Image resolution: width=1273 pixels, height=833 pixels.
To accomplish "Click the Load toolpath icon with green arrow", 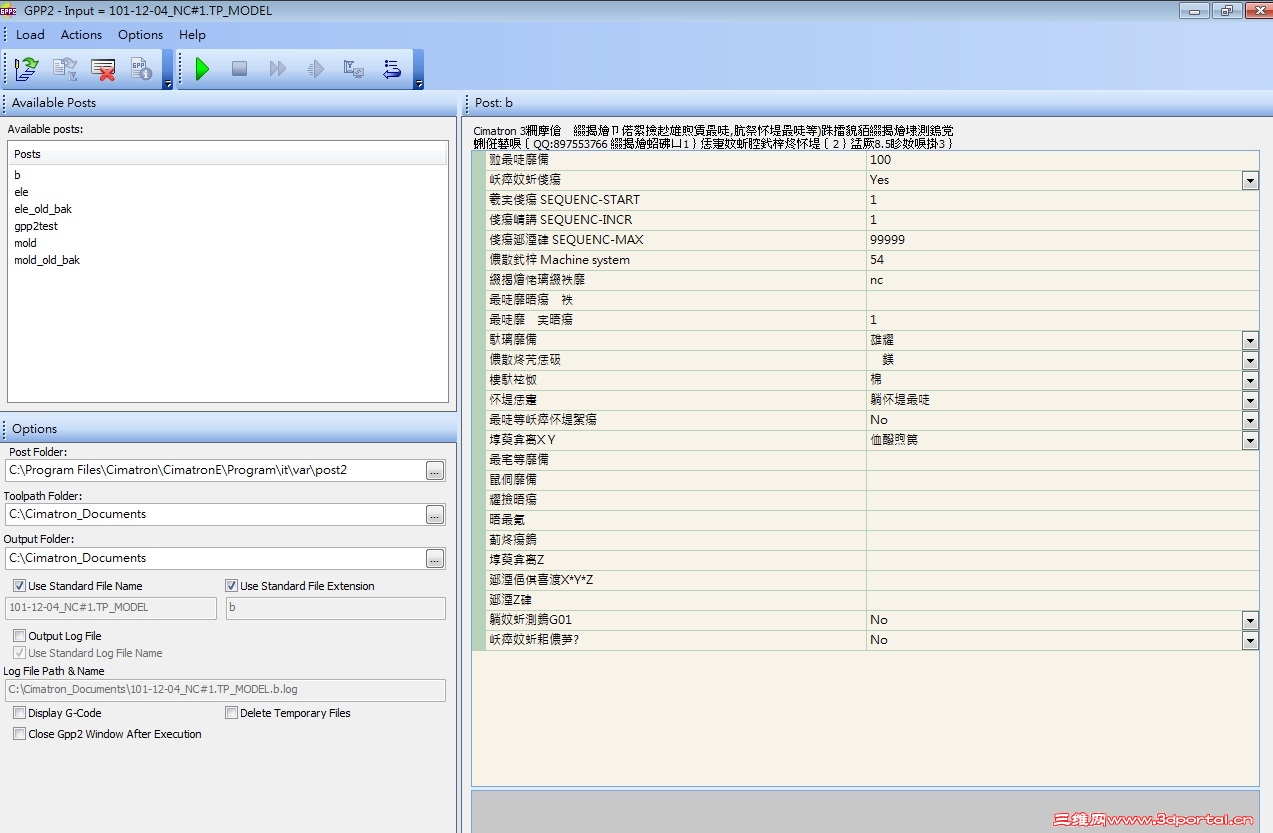I will [26, 69].
